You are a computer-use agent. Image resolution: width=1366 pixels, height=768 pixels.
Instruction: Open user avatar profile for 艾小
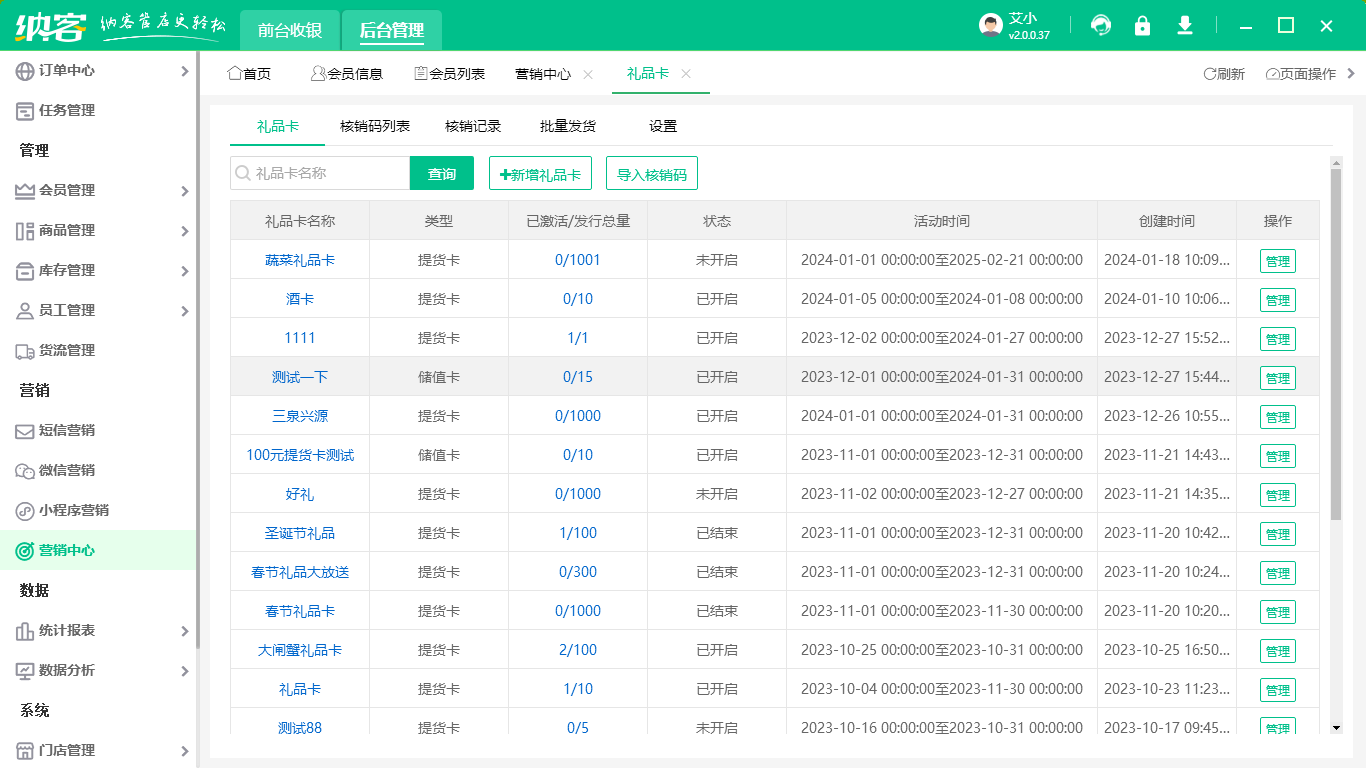point(991,26)
